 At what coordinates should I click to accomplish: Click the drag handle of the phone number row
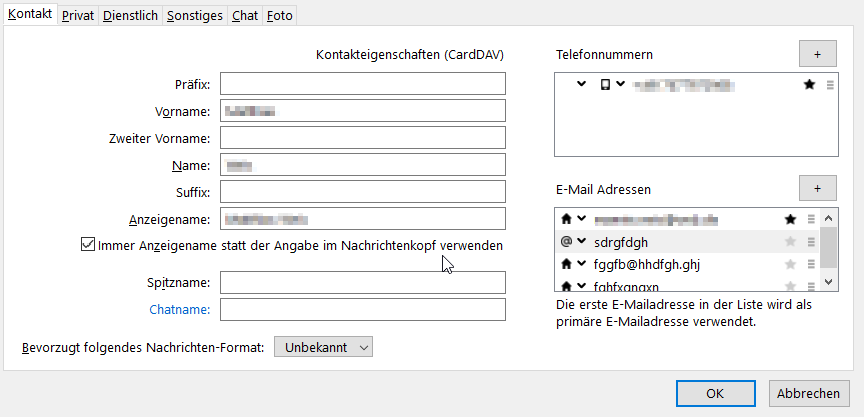(x=830, y=85)
